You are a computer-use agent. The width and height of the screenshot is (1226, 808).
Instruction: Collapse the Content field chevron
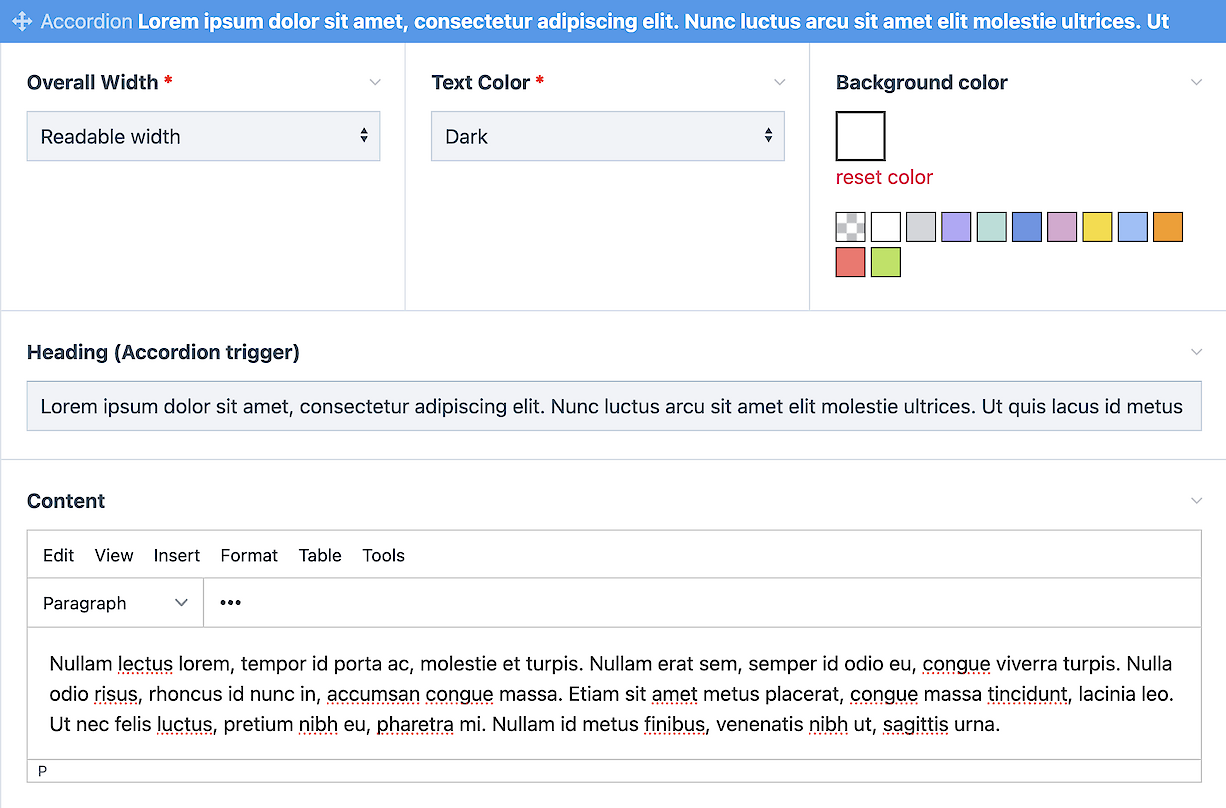click(1196, 501)
